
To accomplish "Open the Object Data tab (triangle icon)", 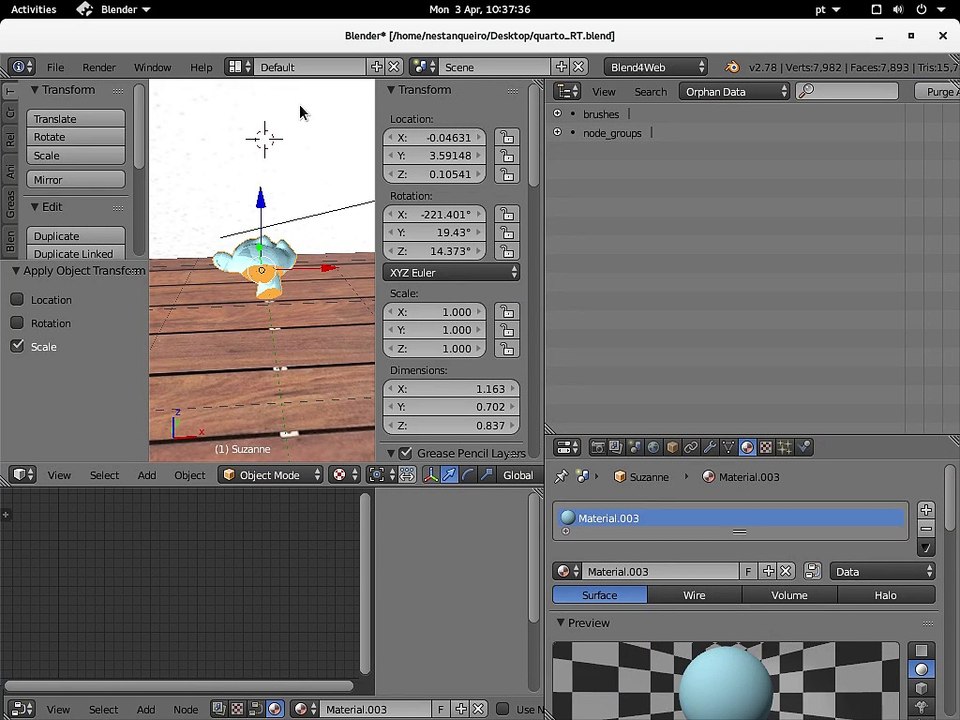I will point(728,448).
